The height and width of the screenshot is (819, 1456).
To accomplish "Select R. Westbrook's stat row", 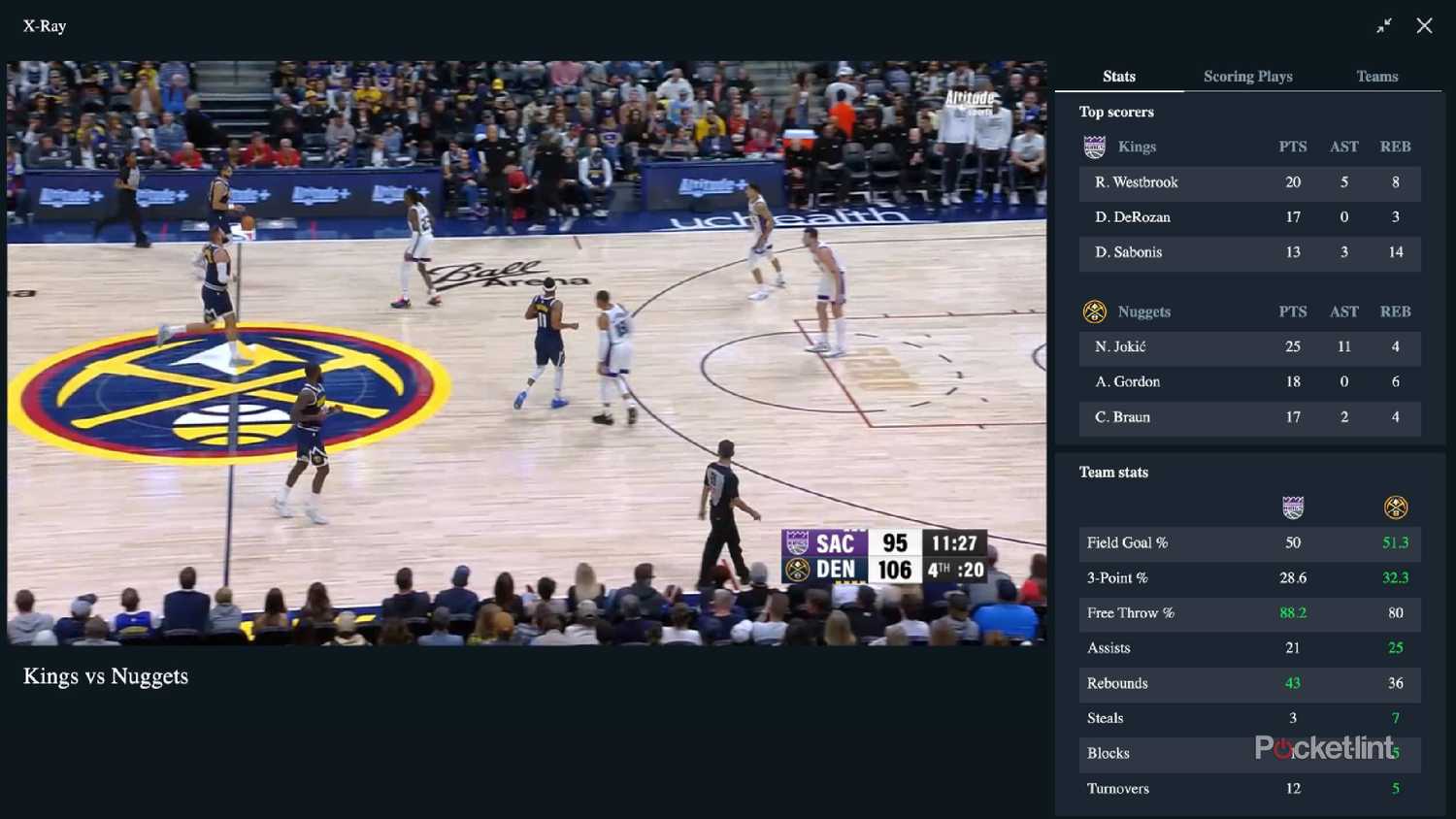I will (x=1249, y=182).
